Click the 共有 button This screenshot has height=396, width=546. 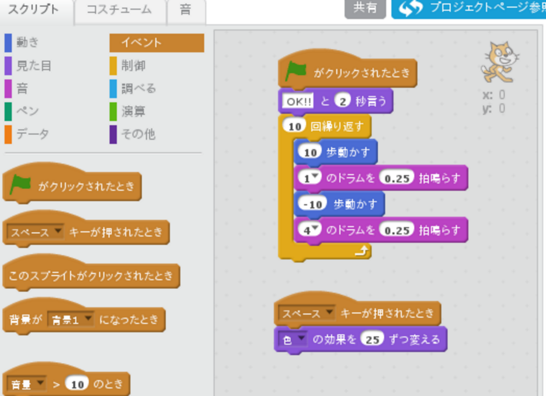365,8
